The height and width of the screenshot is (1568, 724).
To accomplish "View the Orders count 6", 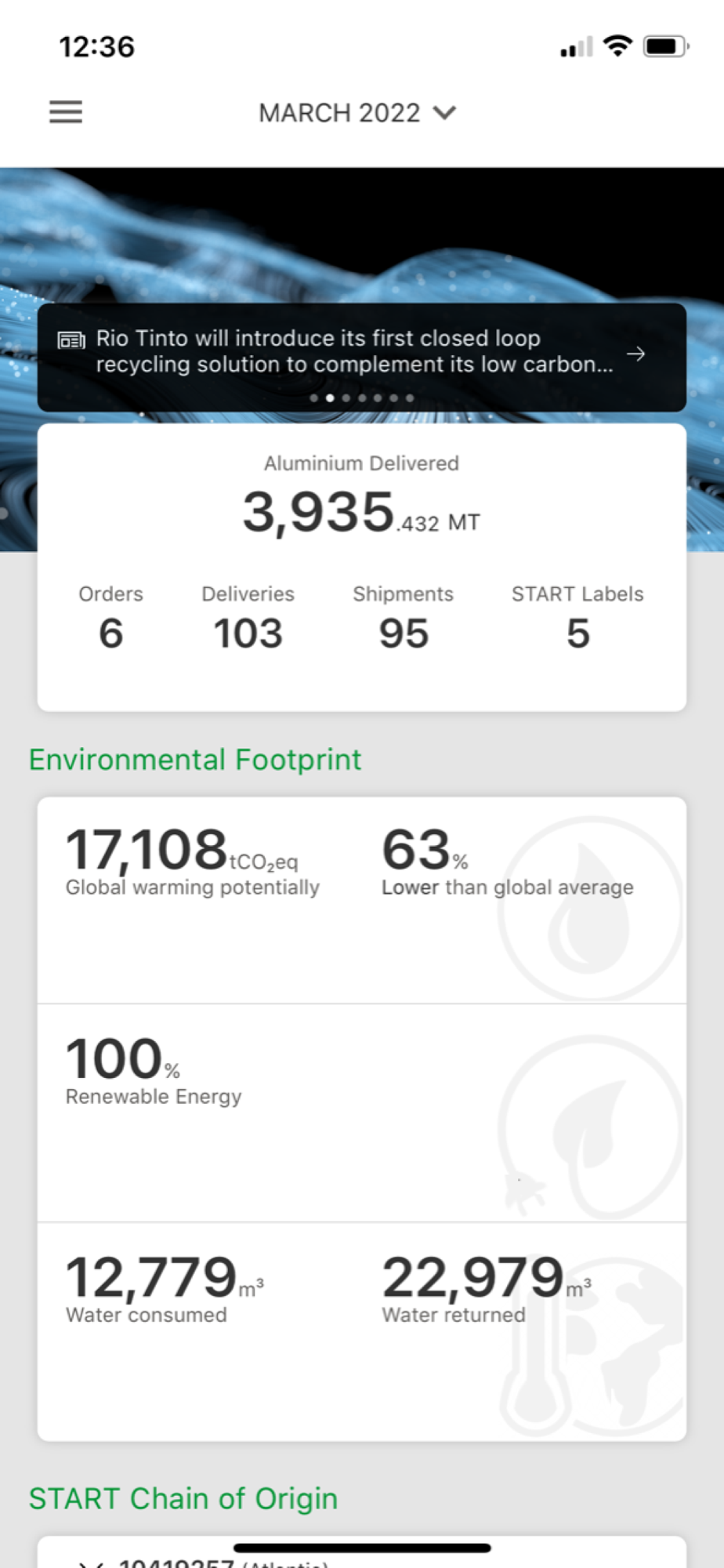I will click(110, 633).
